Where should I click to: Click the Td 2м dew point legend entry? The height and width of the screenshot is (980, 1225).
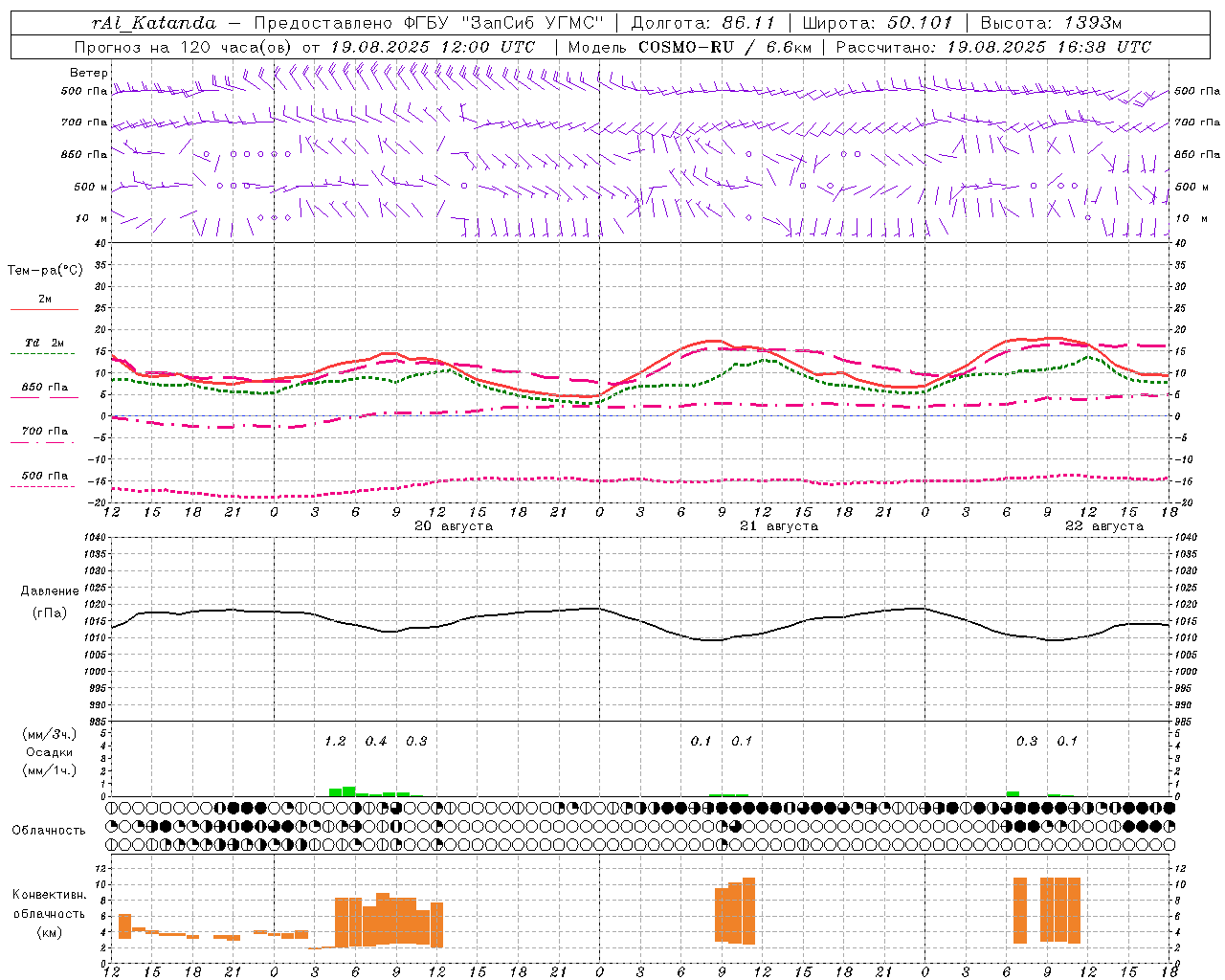(45, 343)
